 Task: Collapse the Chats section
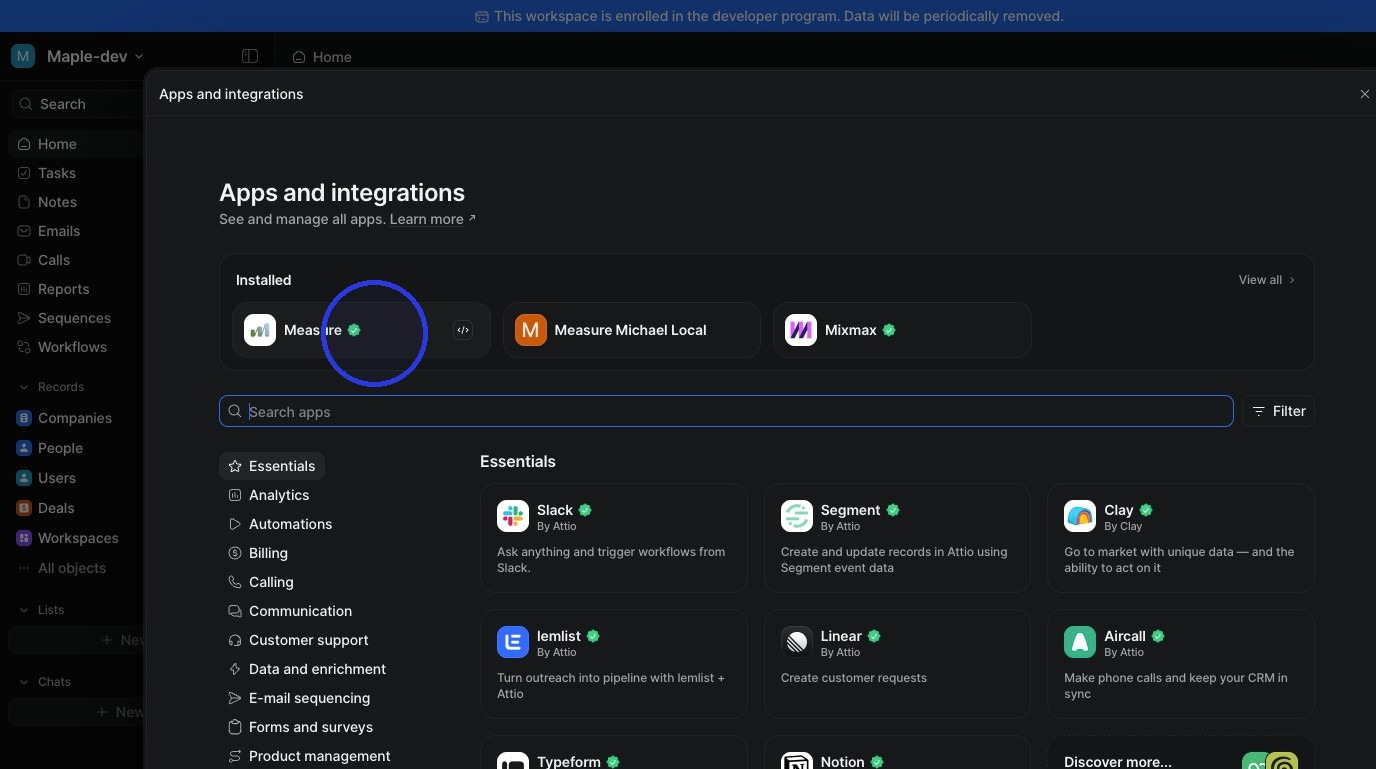25,682
